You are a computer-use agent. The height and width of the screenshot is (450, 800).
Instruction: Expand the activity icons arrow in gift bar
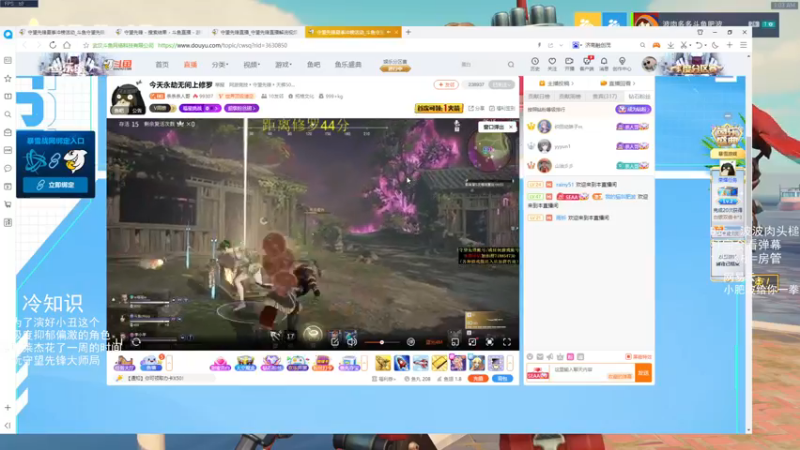tap(364, 363)
